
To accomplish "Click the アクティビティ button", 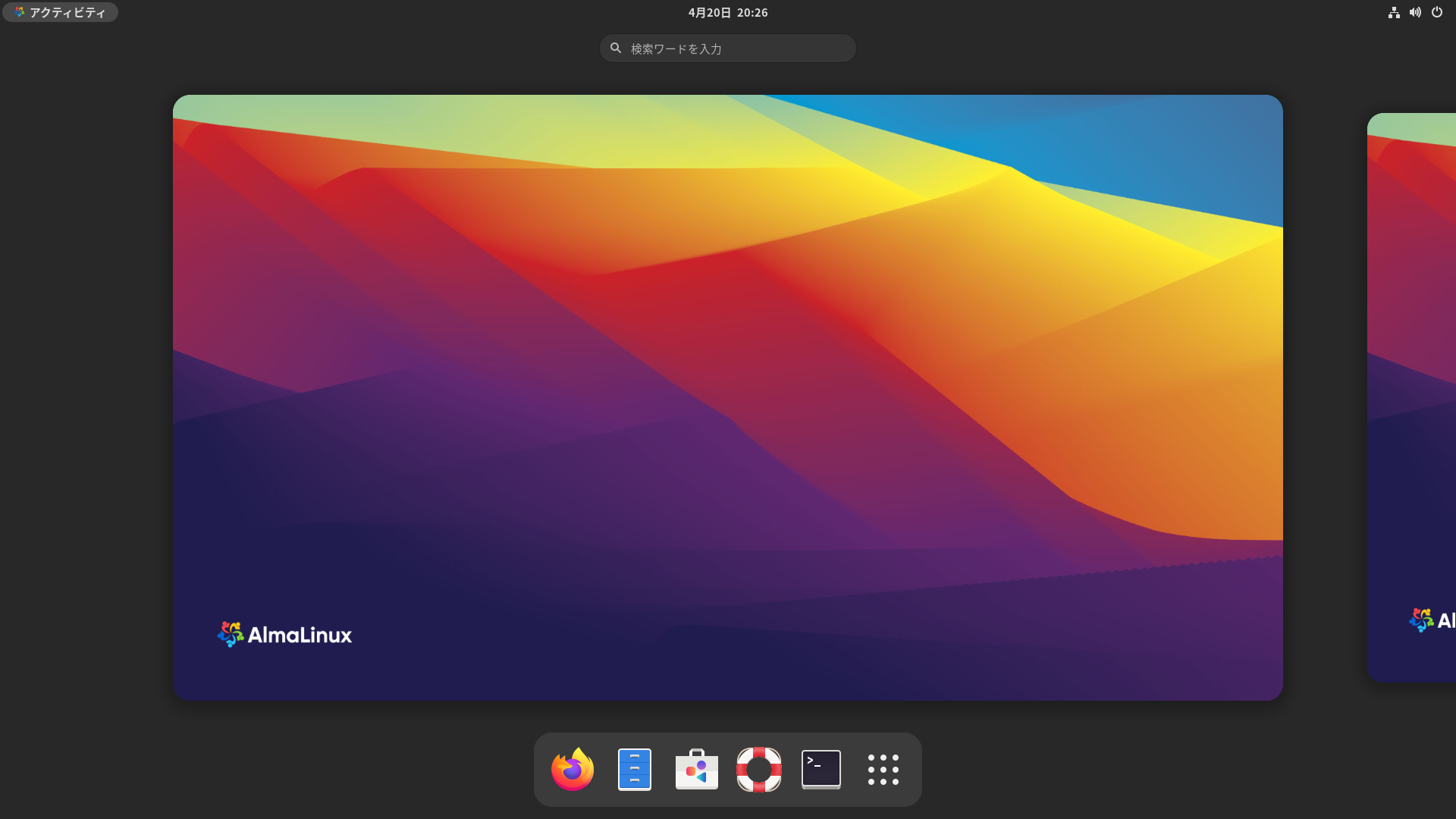I will coord(67,12).
